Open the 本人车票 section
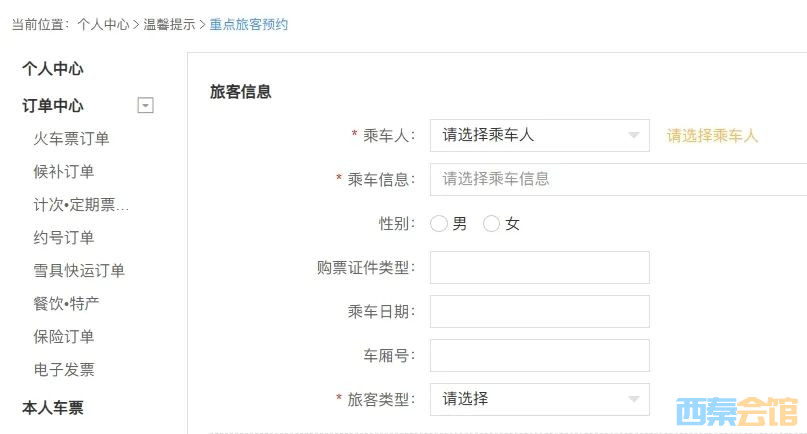807x434 pixels. coord(52,408)
